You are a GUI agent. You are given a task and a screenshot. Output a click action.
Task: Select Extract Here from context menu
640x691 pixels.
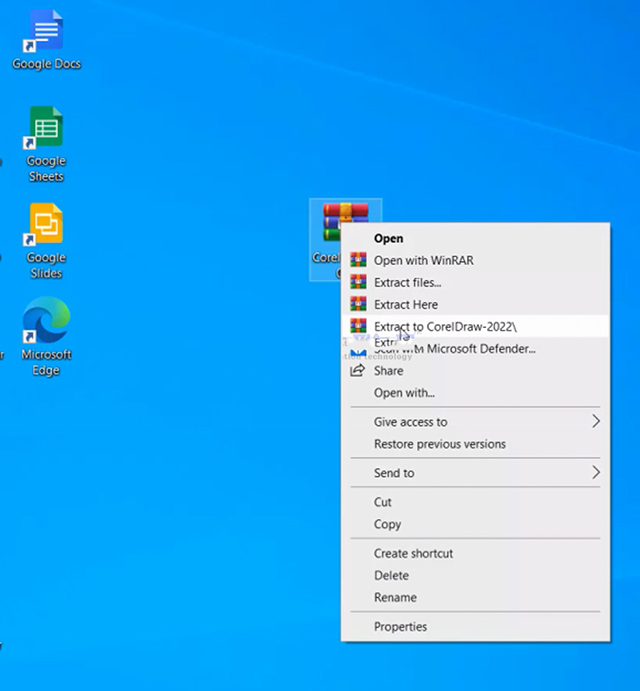pos(405,304)
